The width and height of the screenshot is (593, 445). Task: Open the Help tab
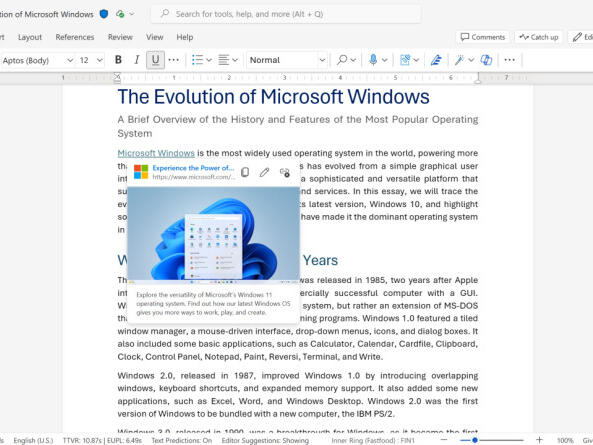[185, 37]
